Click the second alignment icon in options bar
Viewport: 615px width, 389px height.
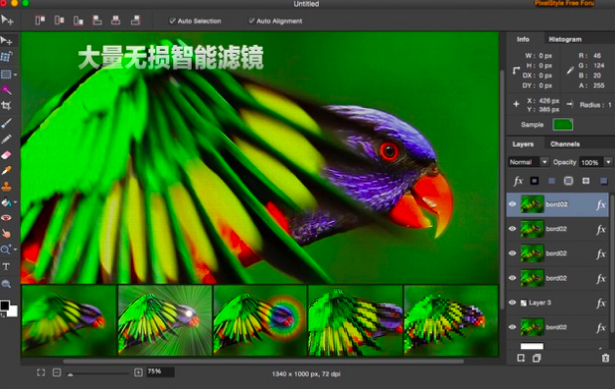pyautogui.click(x=59, y=20)
